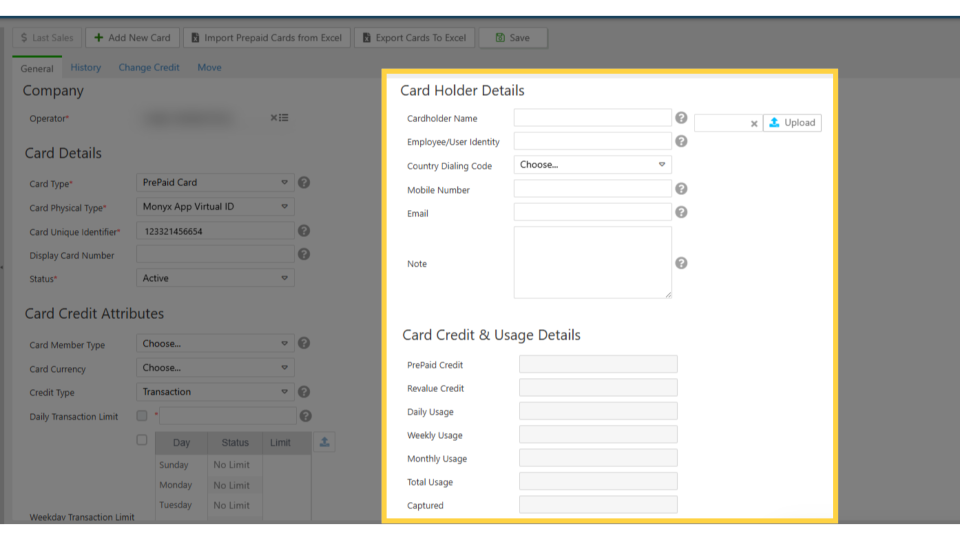Switch to the History tab
960x540 pixels.
86,68
